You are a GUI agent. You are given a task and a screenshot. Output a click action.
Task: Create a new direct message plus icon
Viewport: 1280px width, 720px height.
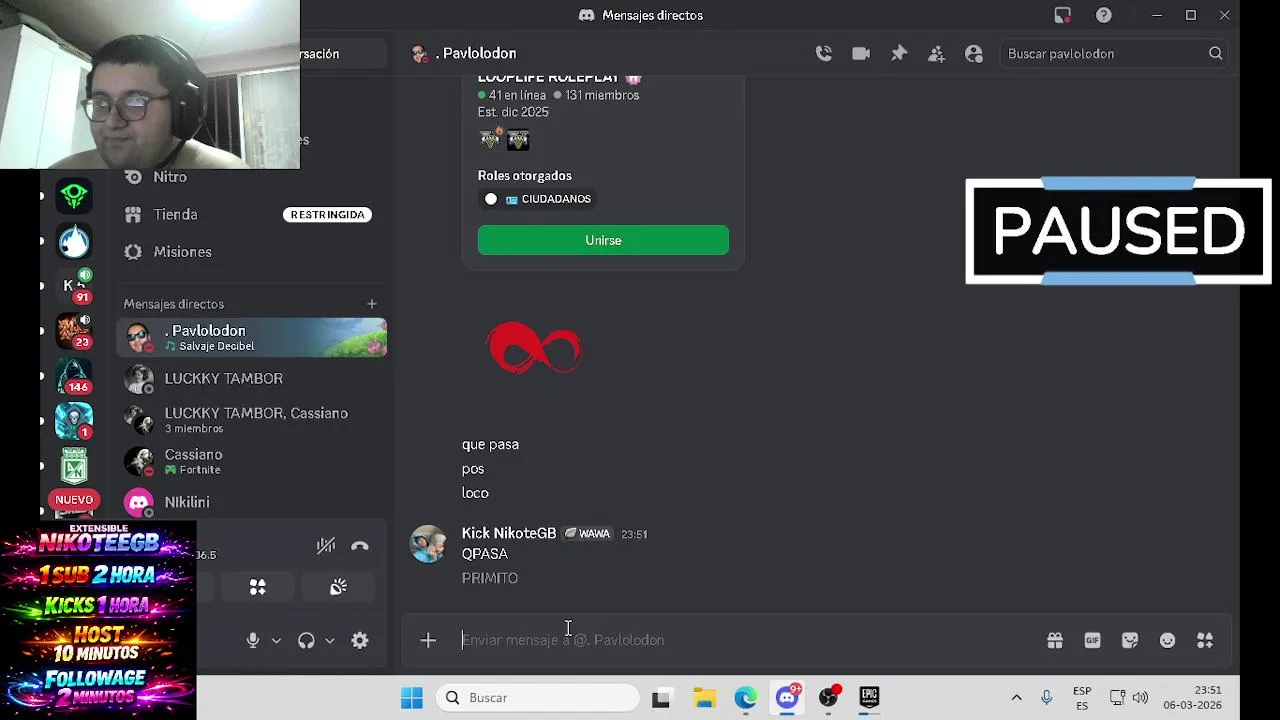click(372, 304)
